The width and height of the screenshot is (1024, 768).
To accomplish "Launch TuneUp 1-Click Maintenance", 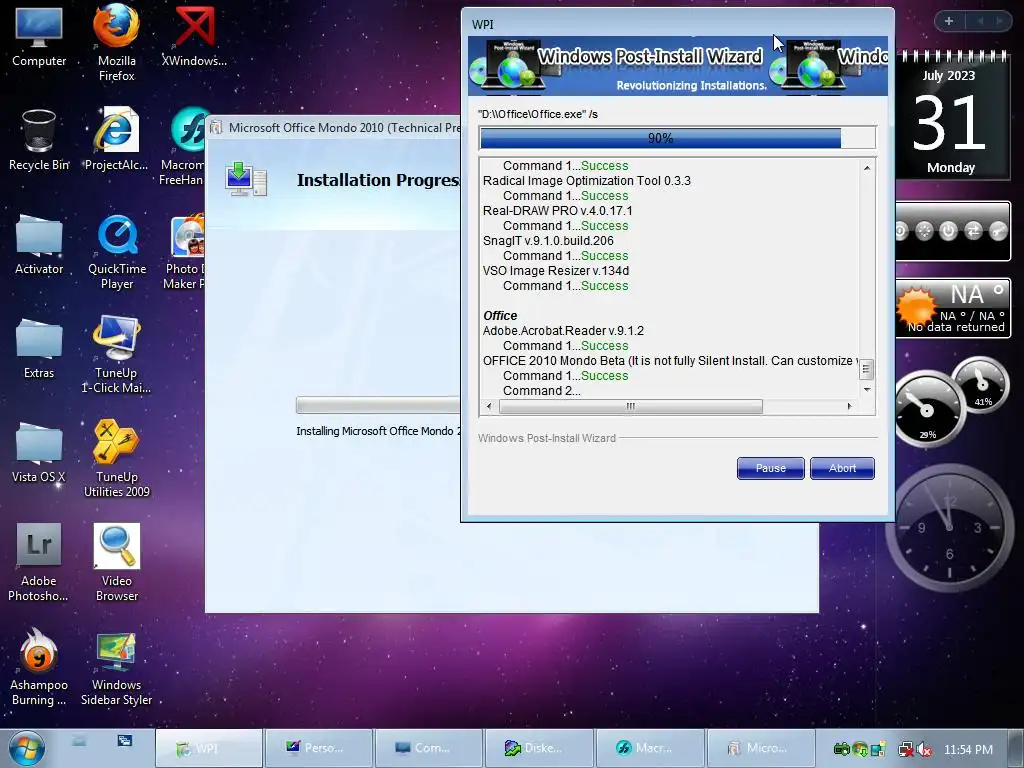I will [x=116, y=355].
